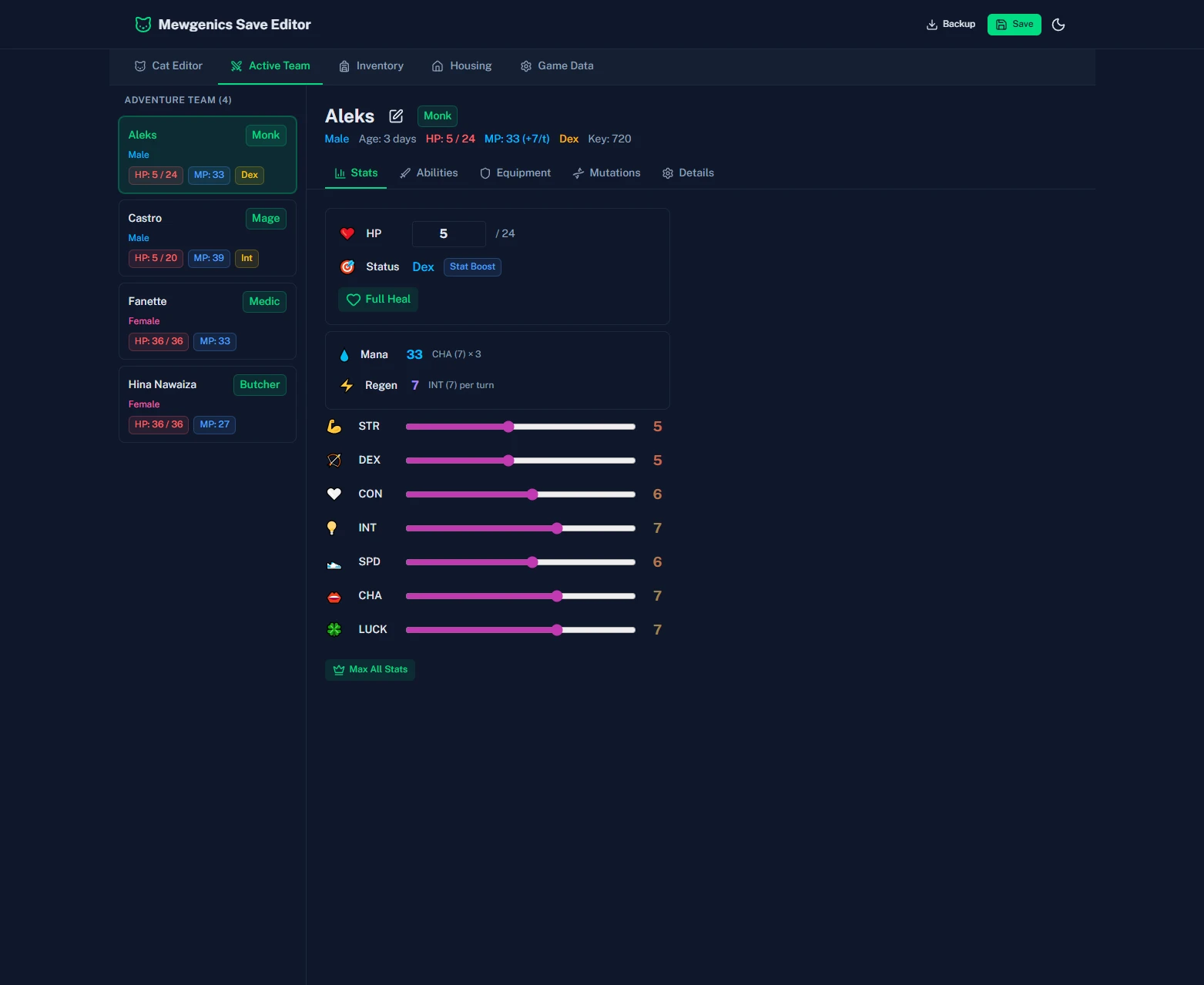This screenshot has width=1204, height=985.
Task: Click the 'MP: 27' badge on Hina Nawaiza
Action: [215, 425]
